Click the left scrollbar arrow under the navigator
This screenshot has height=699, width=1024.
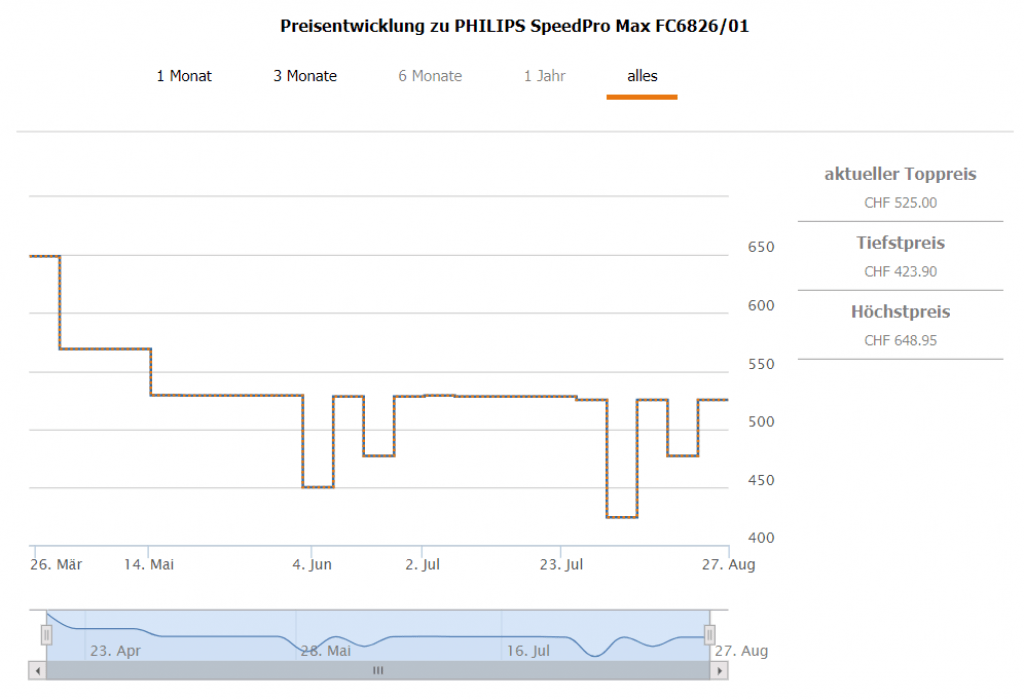(37, 671)
